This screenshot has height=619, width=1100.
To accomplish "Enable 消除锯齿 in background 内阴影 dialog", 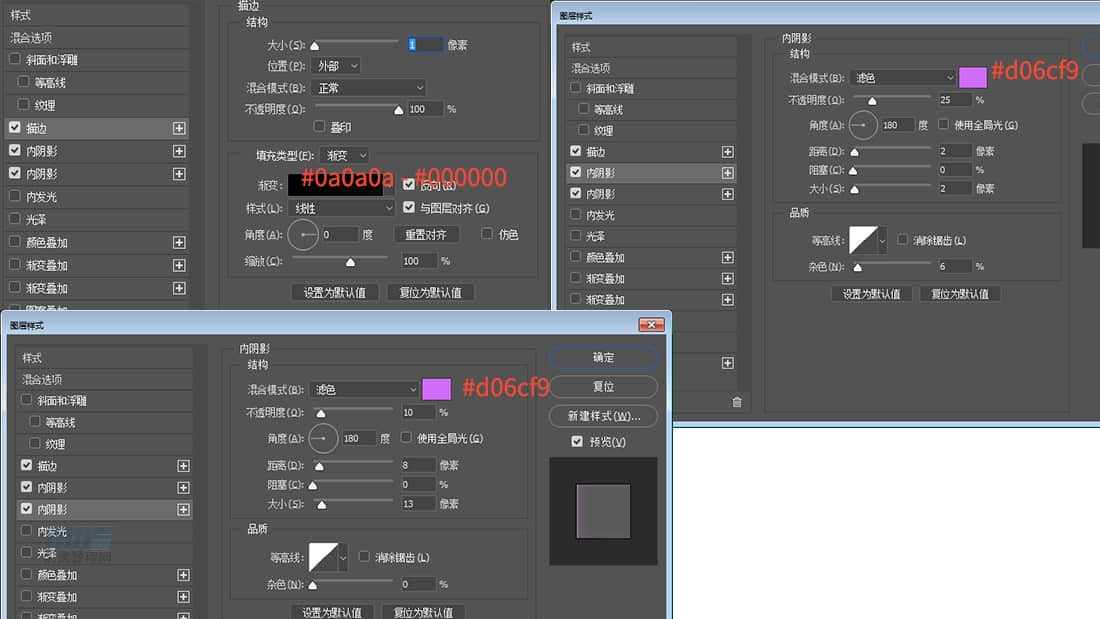I will (x=903, y=240).
